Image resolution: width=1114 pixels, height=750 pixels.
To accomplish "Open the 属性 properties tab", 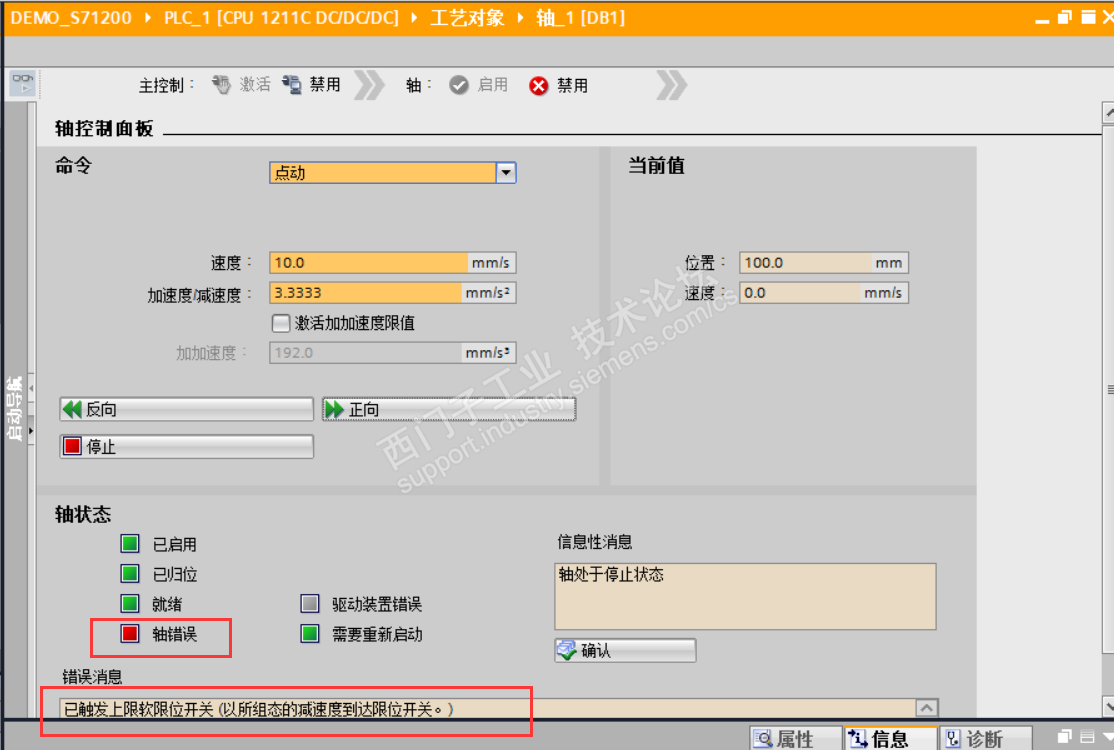I will [x=795, y=739].
